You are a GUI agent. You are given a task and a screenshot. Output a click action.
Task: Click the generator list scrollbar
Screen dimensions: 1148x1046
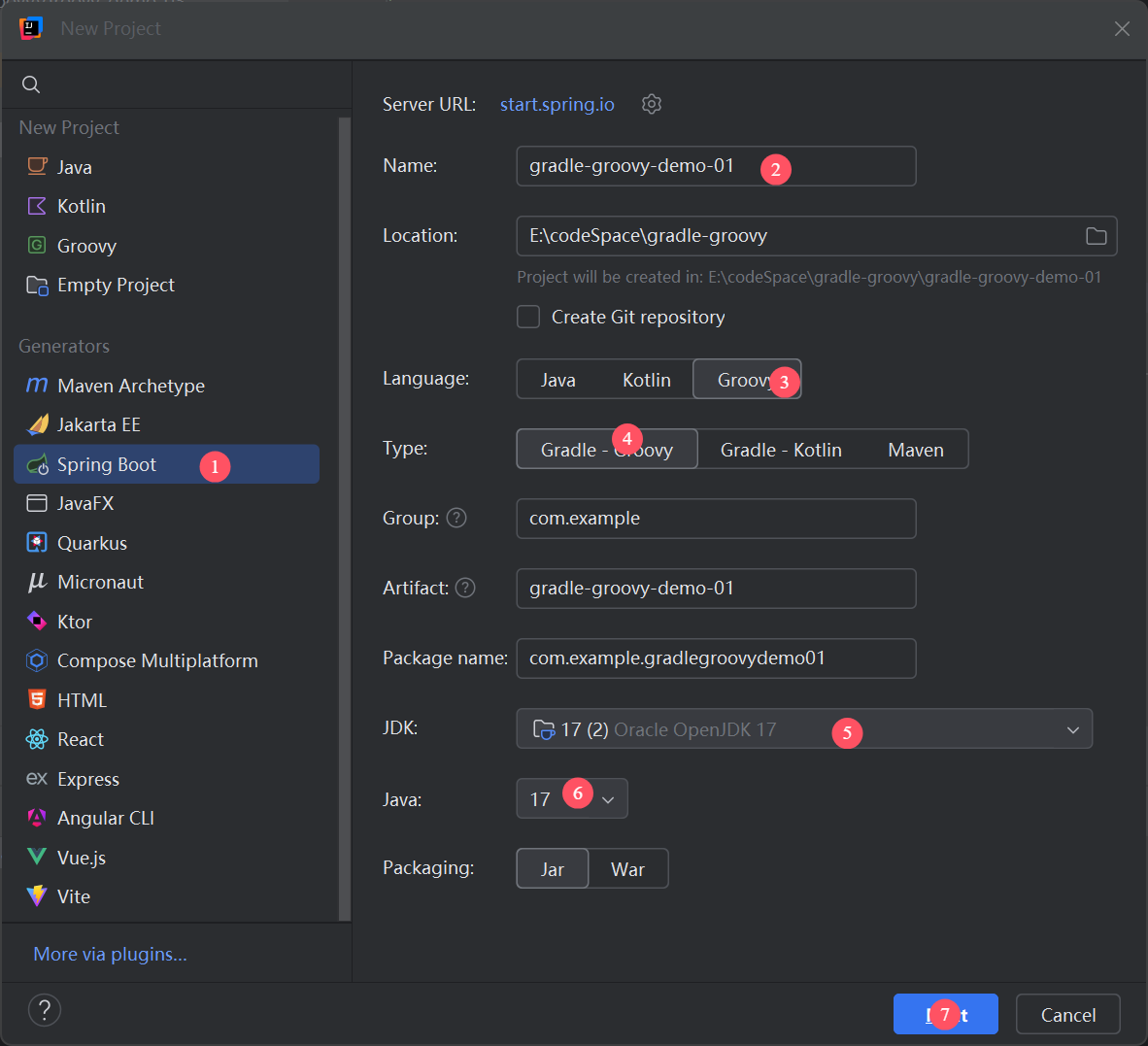click(x=344, y=519)
